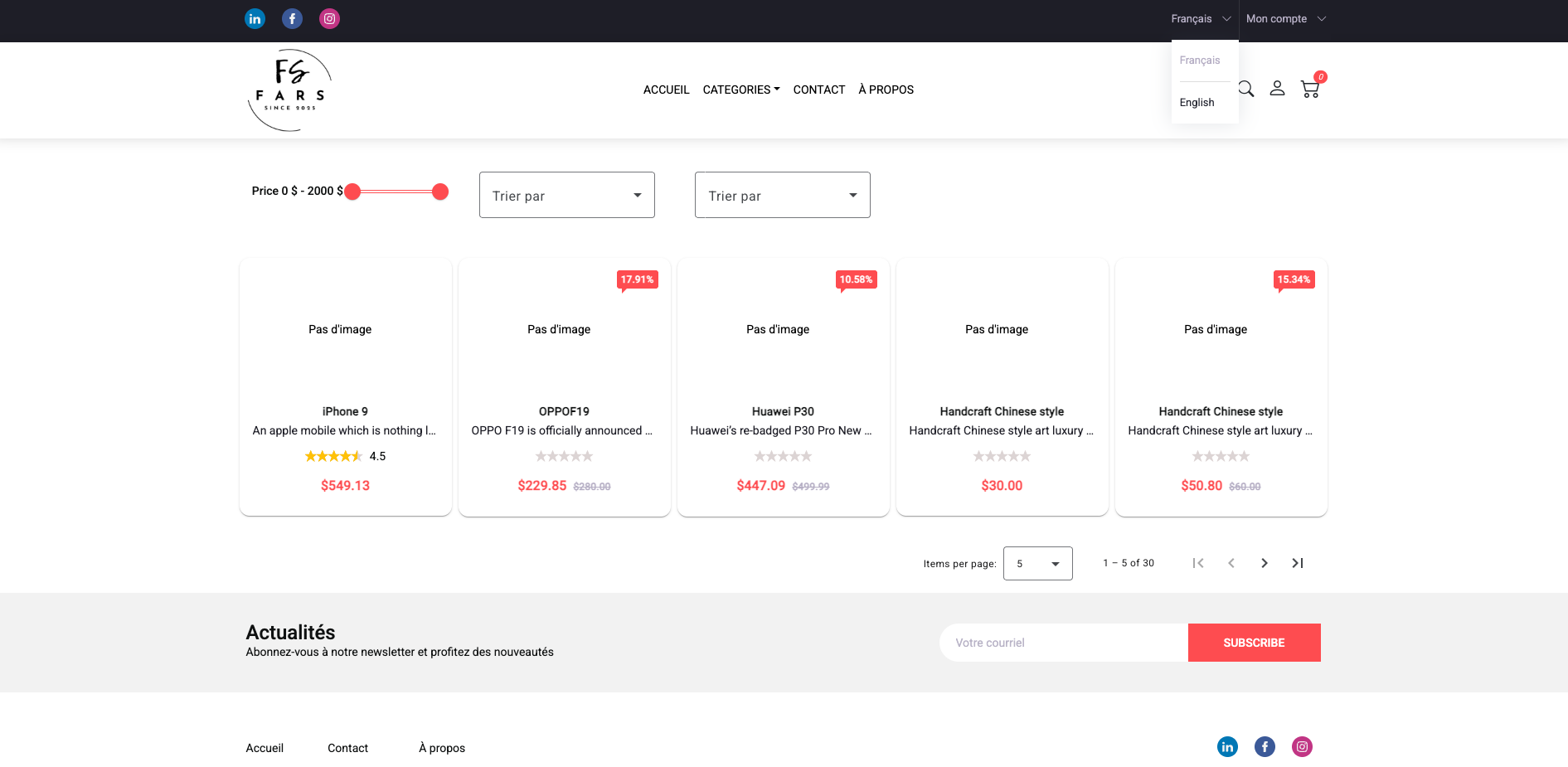Go to the CONTACT page

[x=818, y=90]
